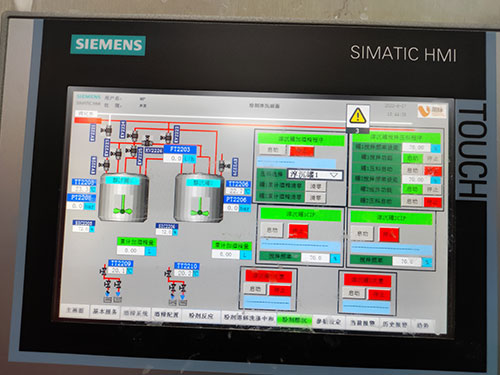
Task: Open the 历史报警 alarm history tab
Action: tap(394, 324)
